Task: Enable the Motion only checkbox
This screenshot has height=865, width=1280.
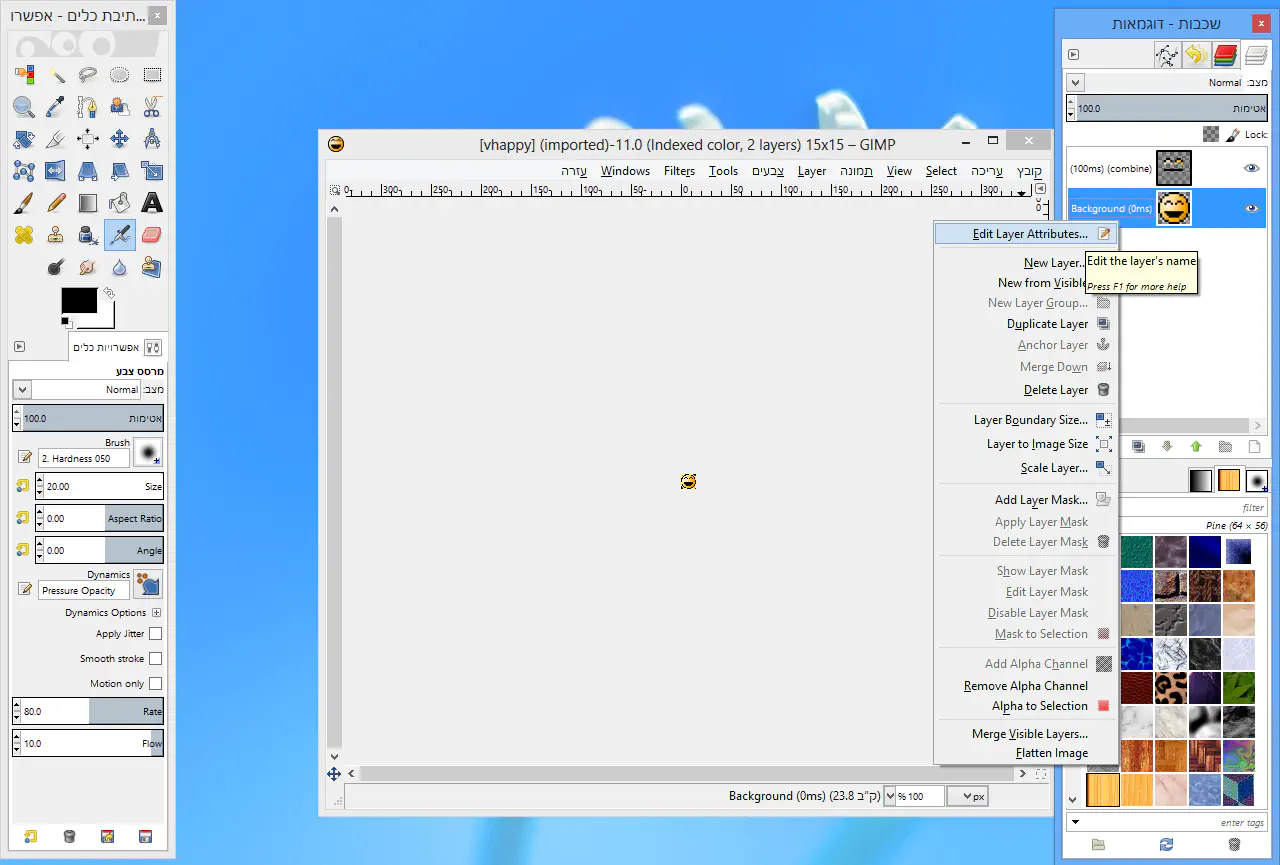Action: pyautogui.click(x=155, y=684)
